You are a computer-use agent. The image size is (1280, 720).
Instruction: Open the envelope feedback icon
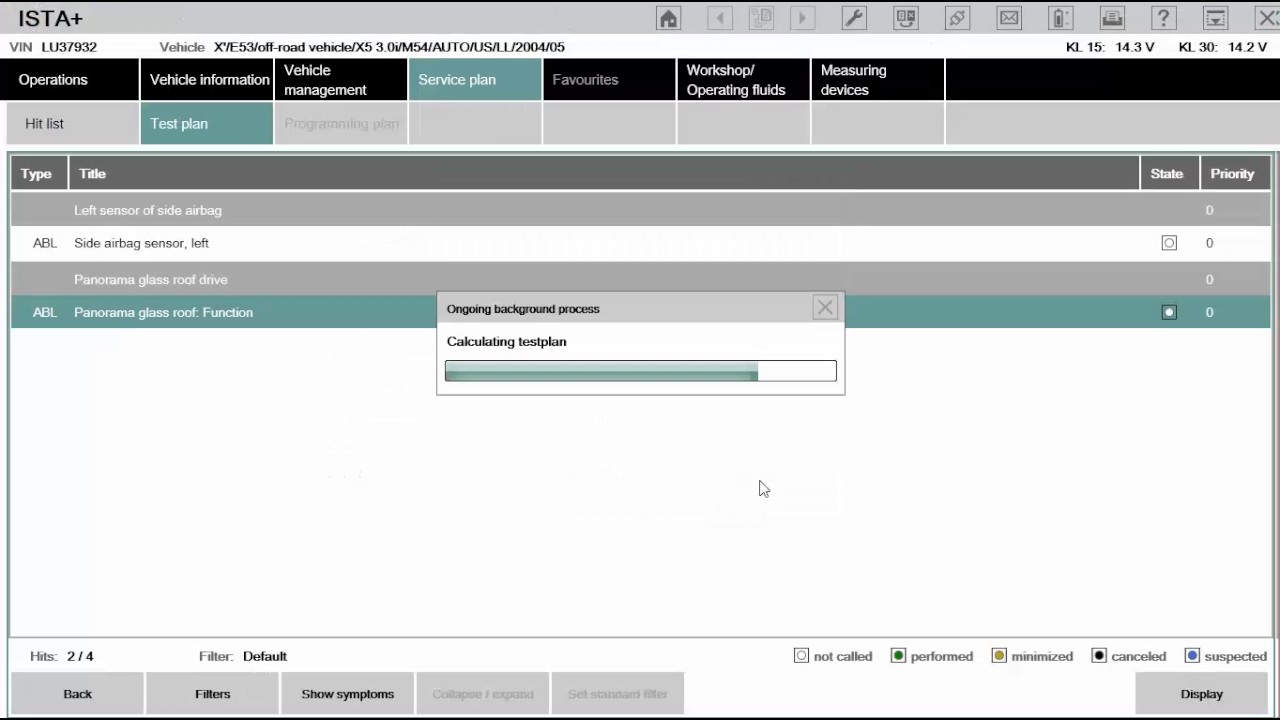1009,18
